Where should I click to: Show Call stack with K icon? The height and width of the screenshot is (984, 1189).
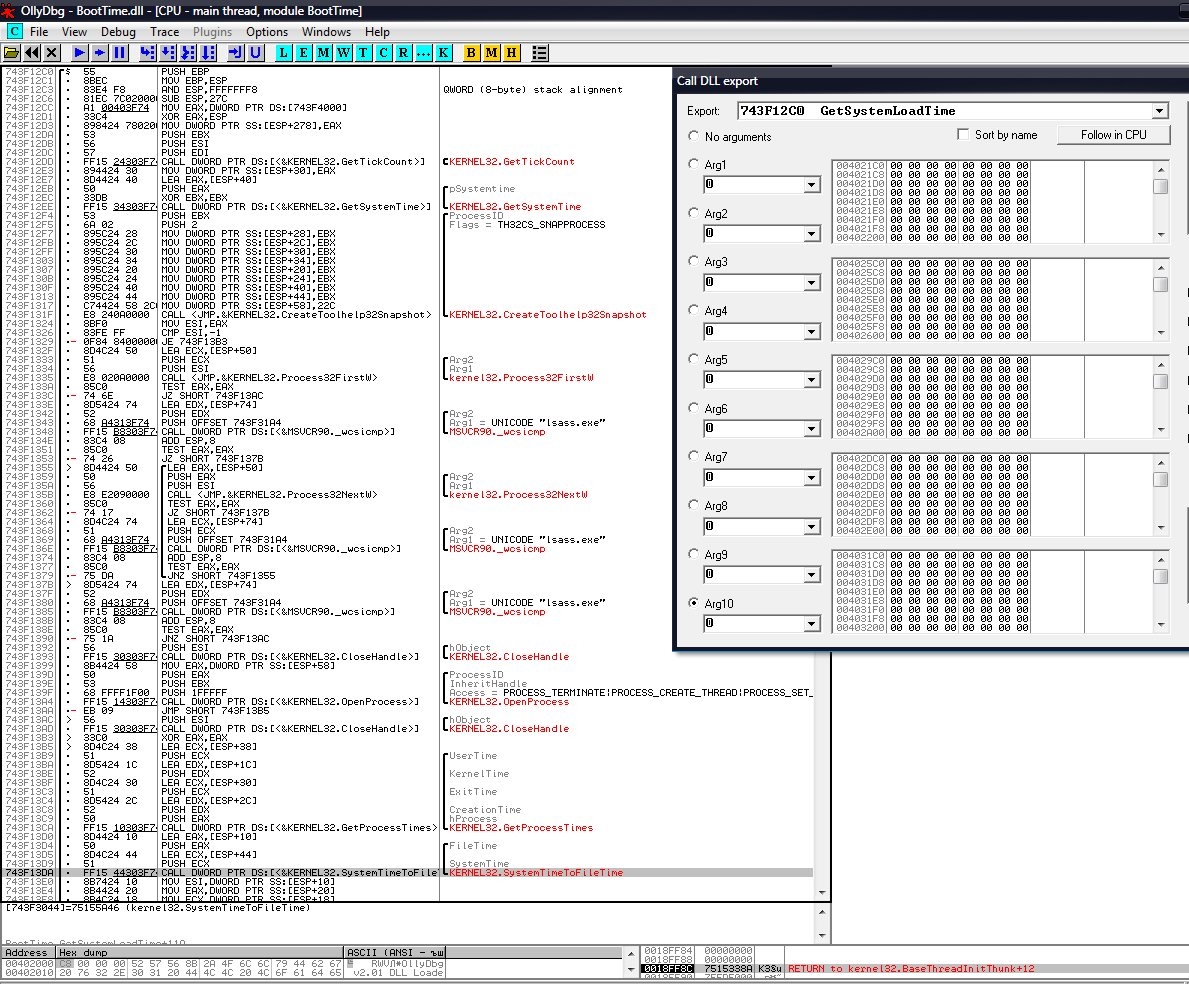pos(443,52)
